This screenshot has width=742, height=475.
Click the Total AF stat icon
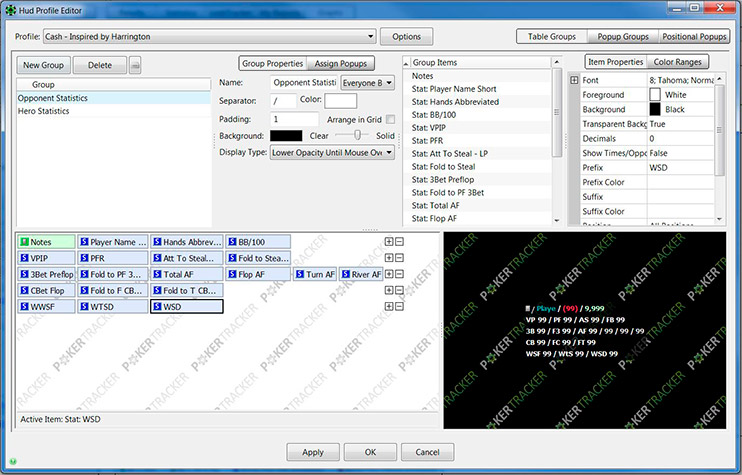click(157, 274)
